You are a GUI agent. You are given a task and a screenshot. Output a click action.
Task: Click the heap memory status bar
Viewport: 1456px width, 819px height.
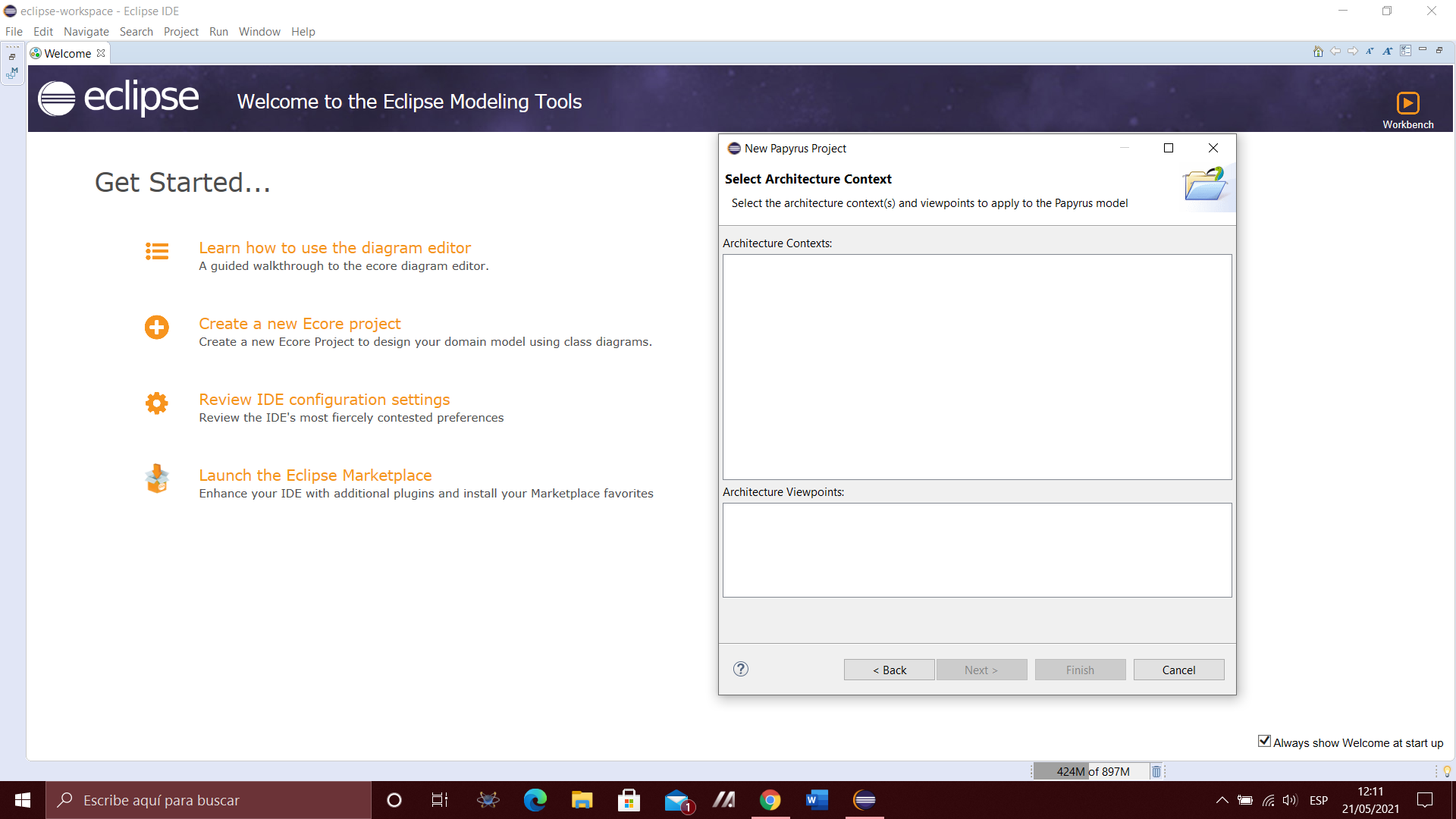[x=1092, y=771]
